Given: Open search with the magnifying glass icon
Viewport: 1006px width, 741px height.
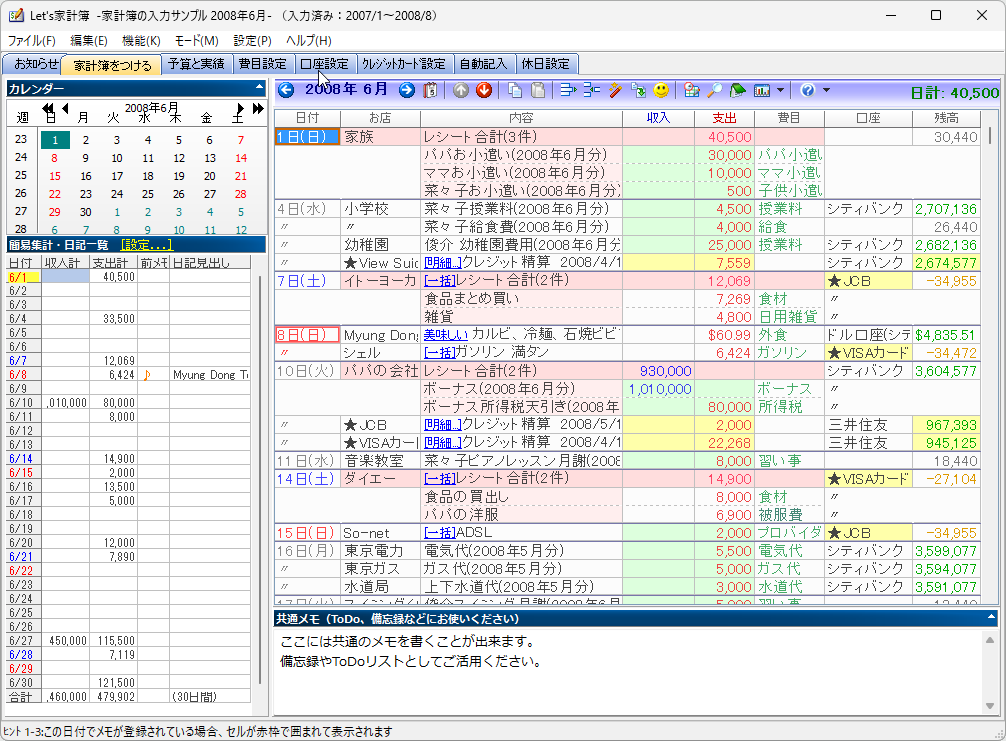Looking at the screenshot, I should click(715, 91).
